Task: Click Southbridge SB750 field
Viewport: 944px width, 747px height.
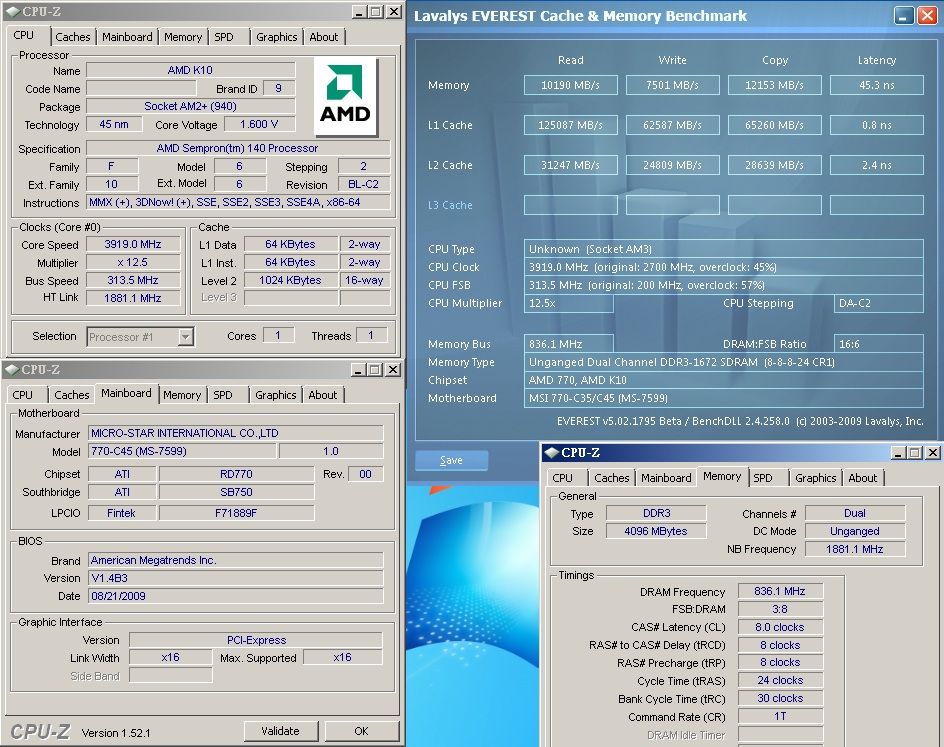Action: pyautogui.click(x=237, y=492)
